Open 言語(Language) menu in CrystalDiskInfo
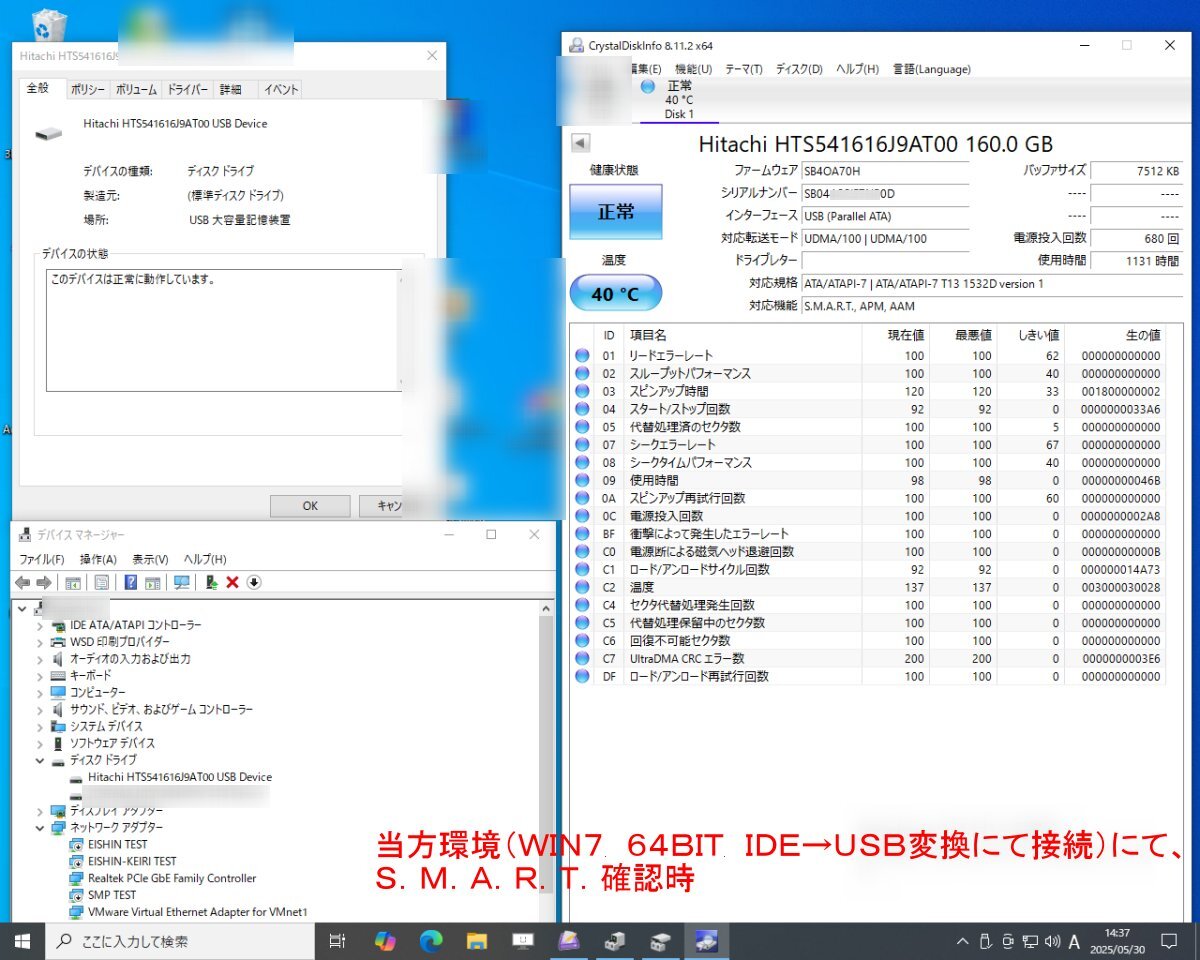The width and height of the screenshot is (1200, 960). (931, 69)
